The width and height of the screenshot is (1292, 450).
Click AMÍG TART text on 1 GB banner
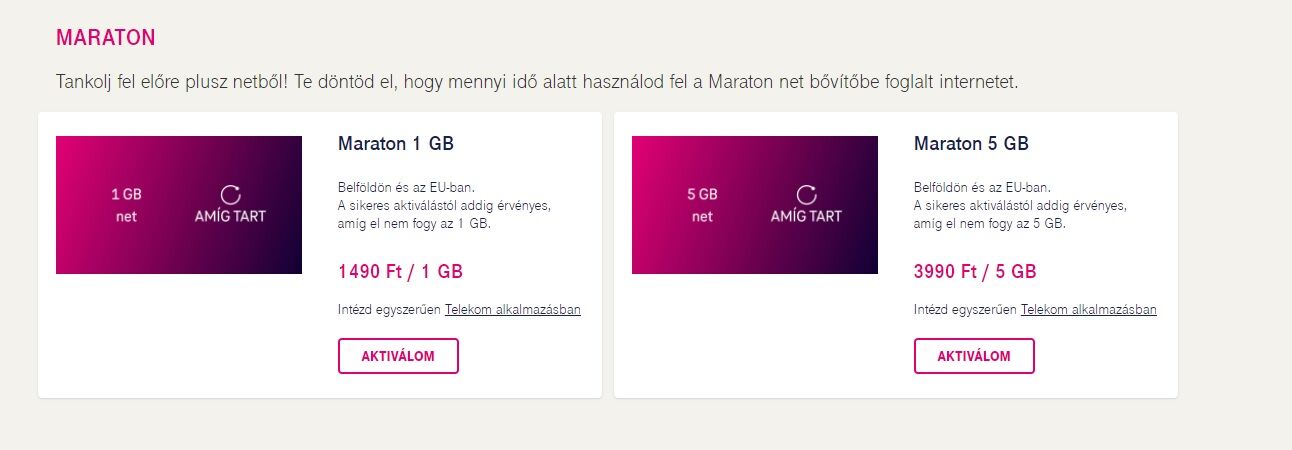tap(231, 216)
